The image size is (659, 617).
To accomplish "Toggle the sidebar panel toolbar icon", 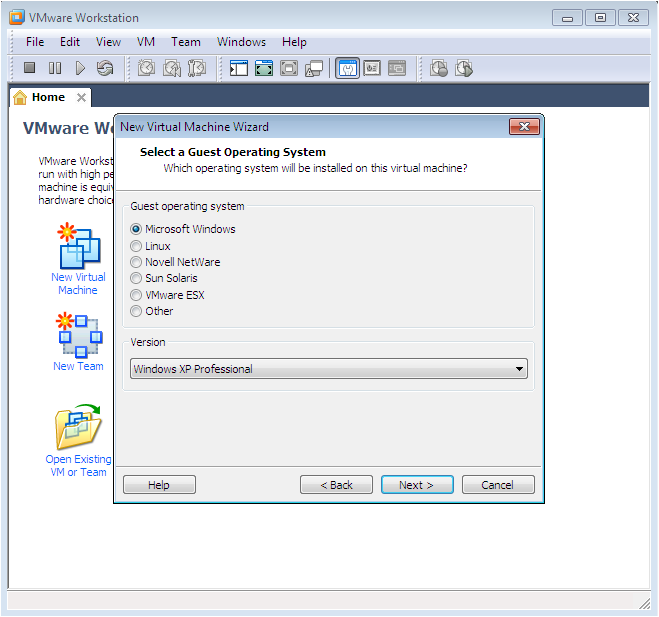I will [x=238, y=68].
